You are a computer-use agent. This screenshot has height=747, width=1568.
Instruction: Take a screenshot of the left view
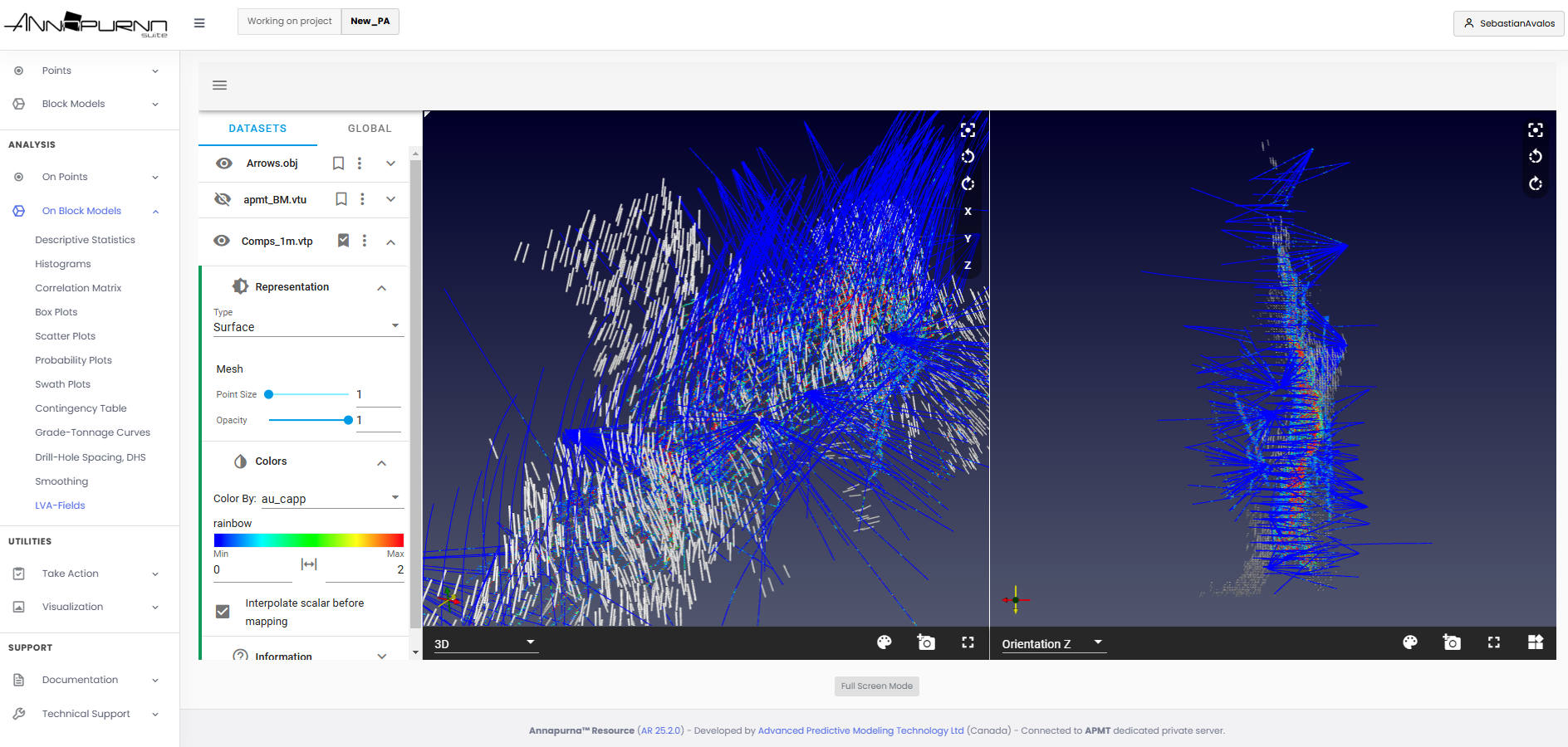(926, 642)
